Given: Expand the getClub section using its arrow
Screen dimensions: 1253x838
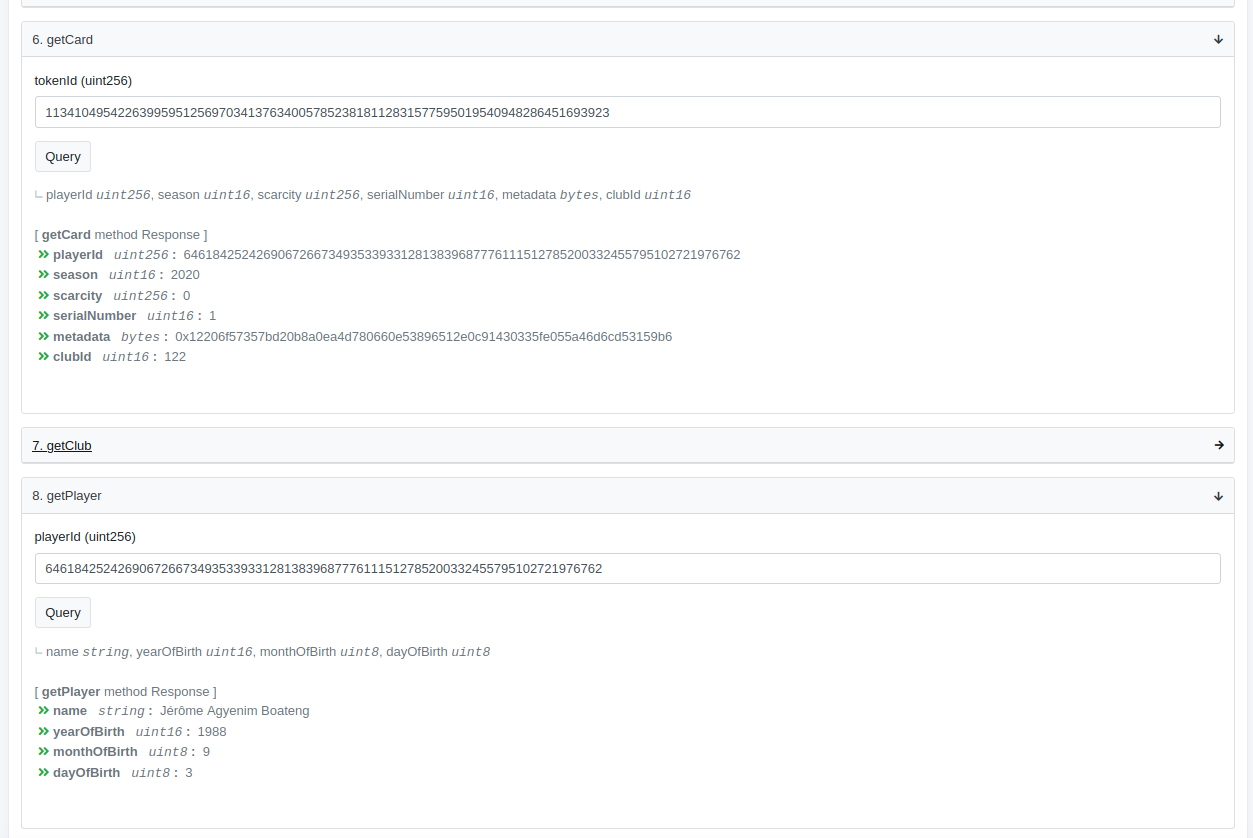Looking at the screenshot, I should (x=1218, y=446).
